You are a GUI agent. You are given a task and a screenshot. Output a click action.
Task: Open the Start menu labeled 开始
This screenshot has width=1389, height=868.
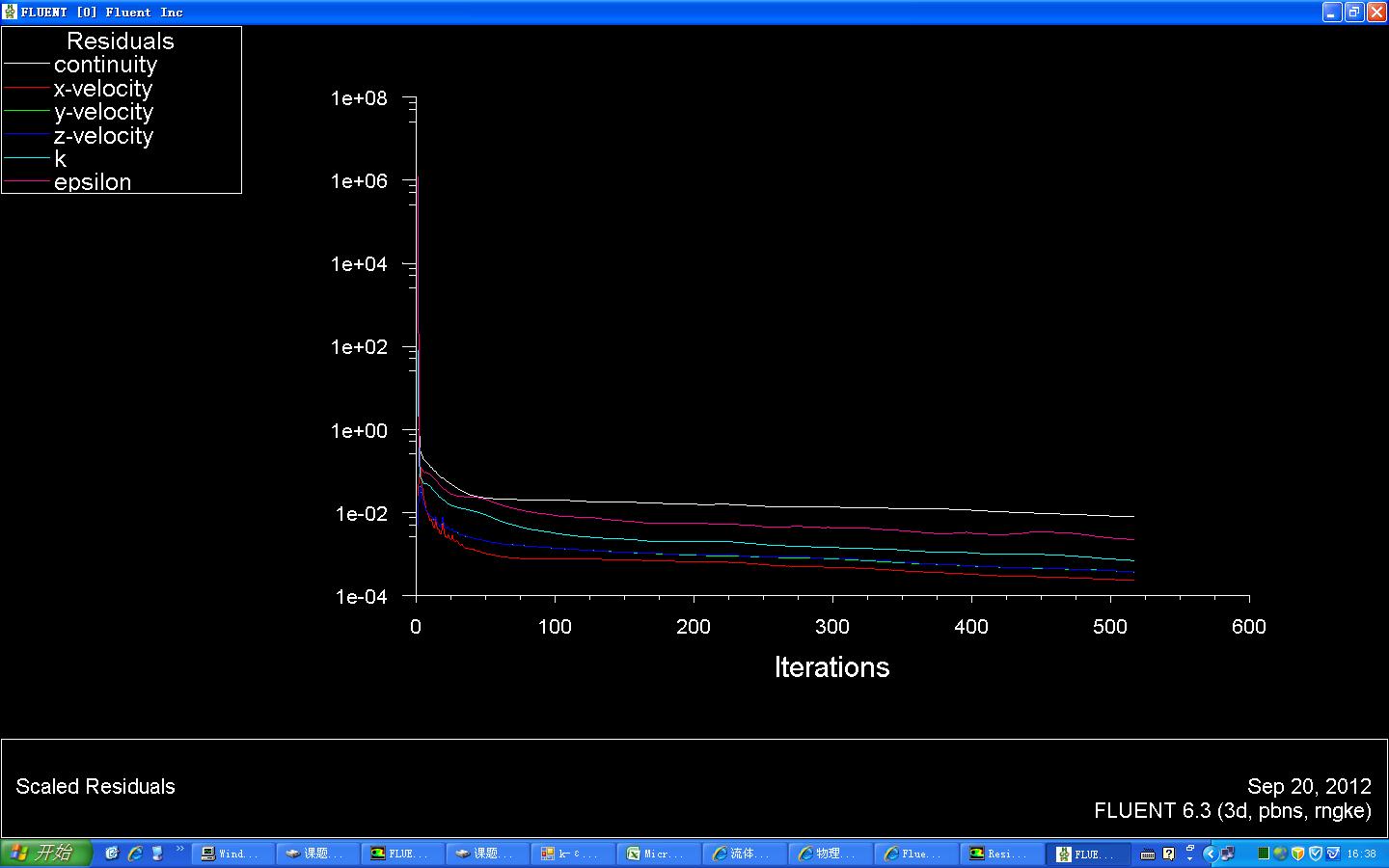click(x=45, y=853)
